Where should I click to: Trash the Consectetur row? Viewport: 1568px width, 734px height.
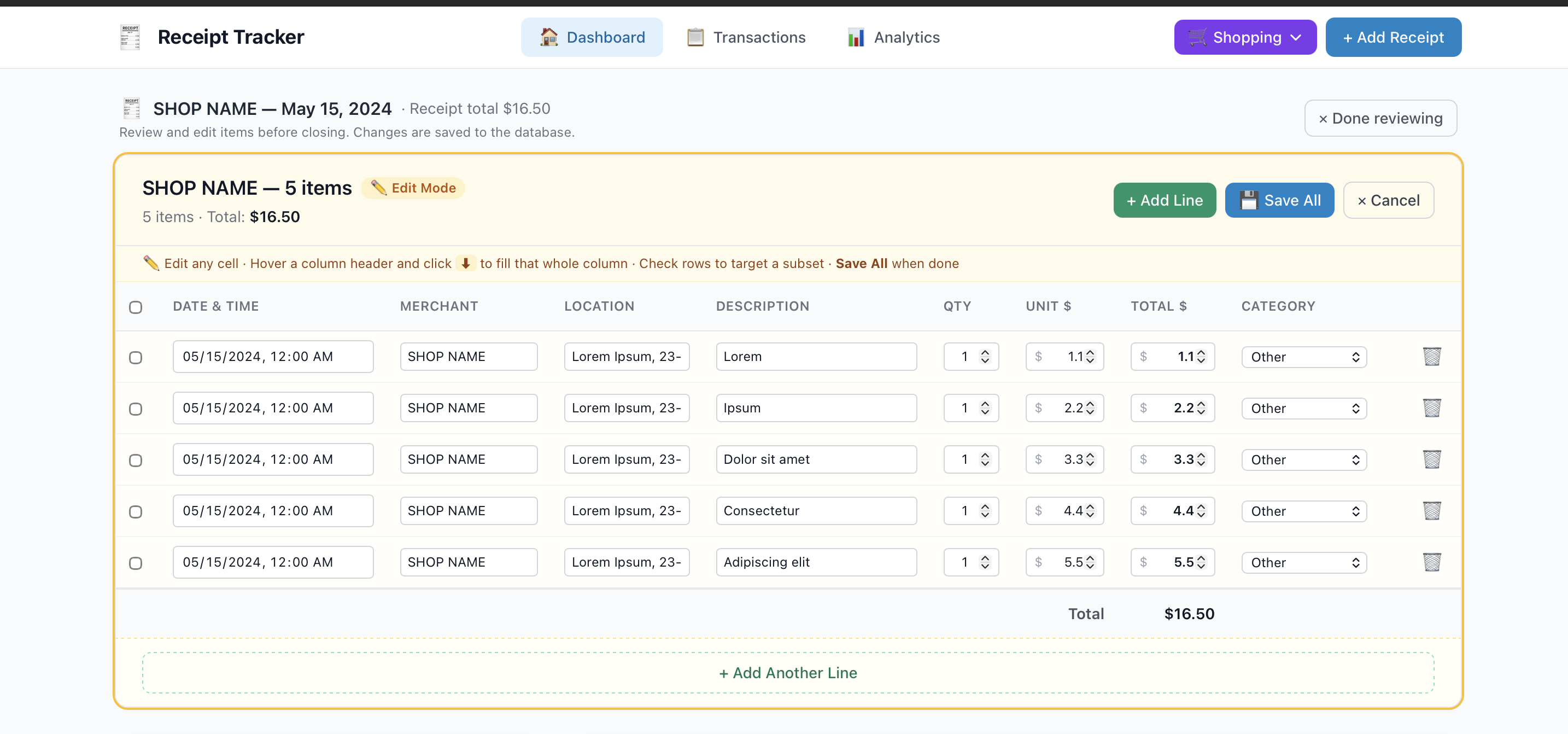pos(1431,510)
